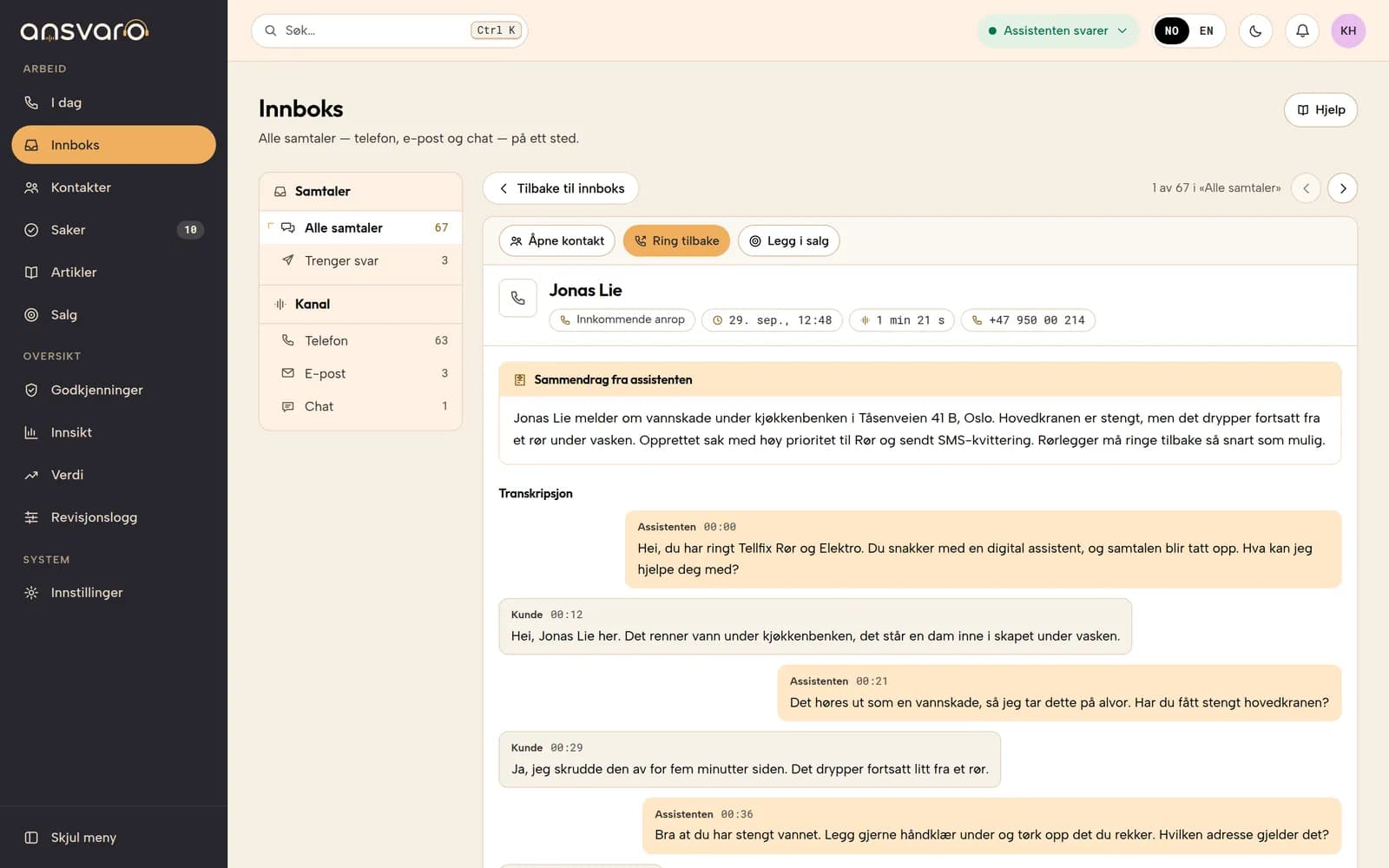
Task: Filter by E-post channel
Action: click(360, 373)
